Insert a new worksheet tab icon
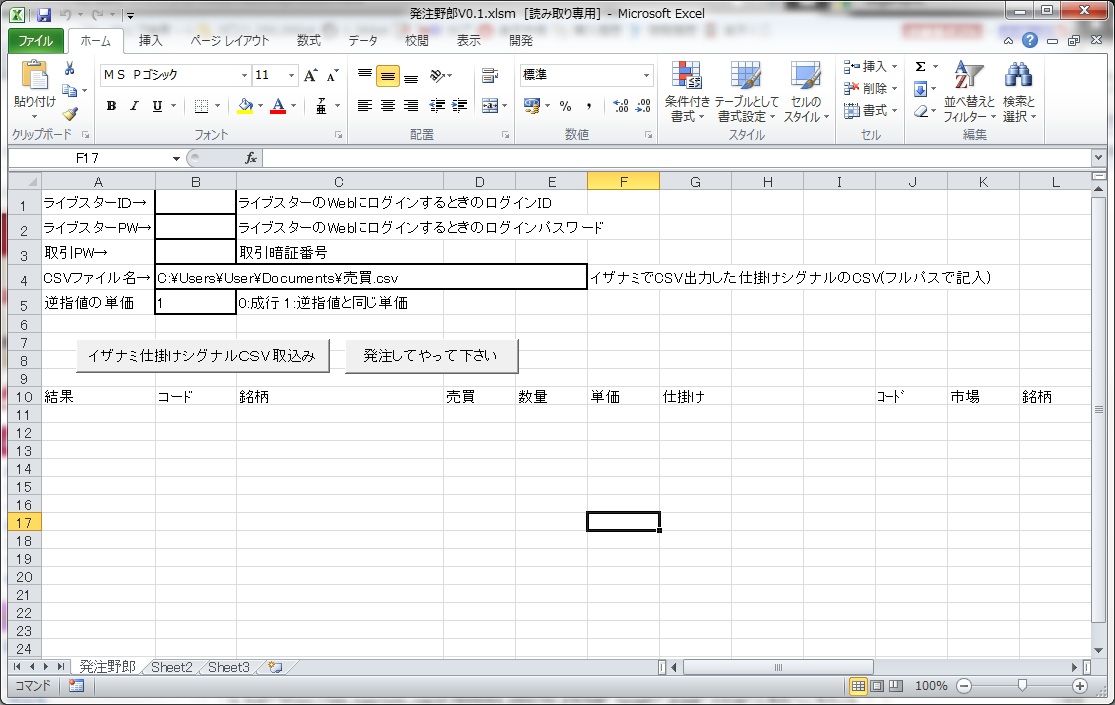This screenshot has width=1115, height=705. pos(275,667)
